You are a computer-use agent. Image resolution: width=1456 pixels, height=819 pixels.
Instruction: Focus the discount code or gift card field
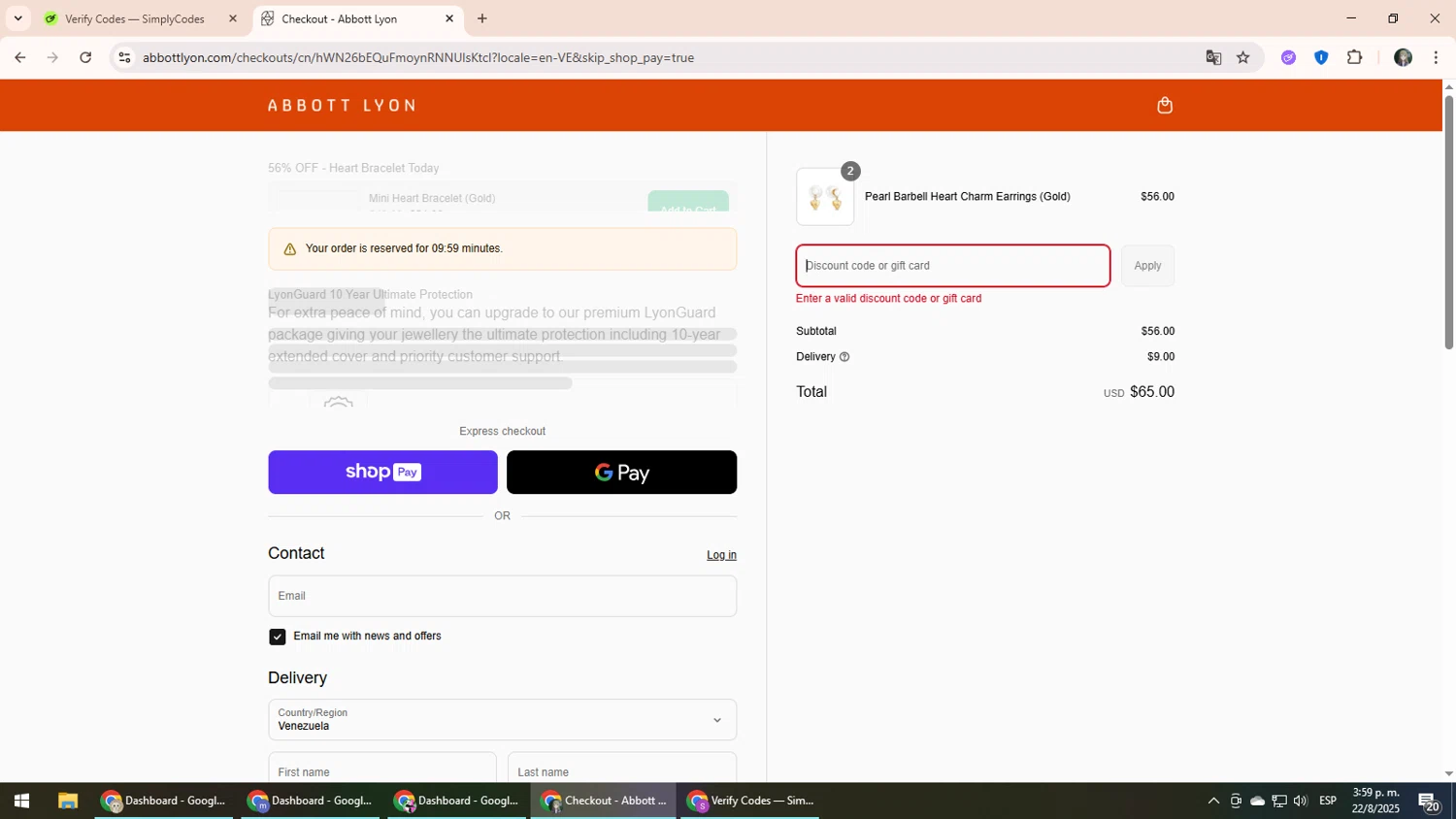click(953, 266)
